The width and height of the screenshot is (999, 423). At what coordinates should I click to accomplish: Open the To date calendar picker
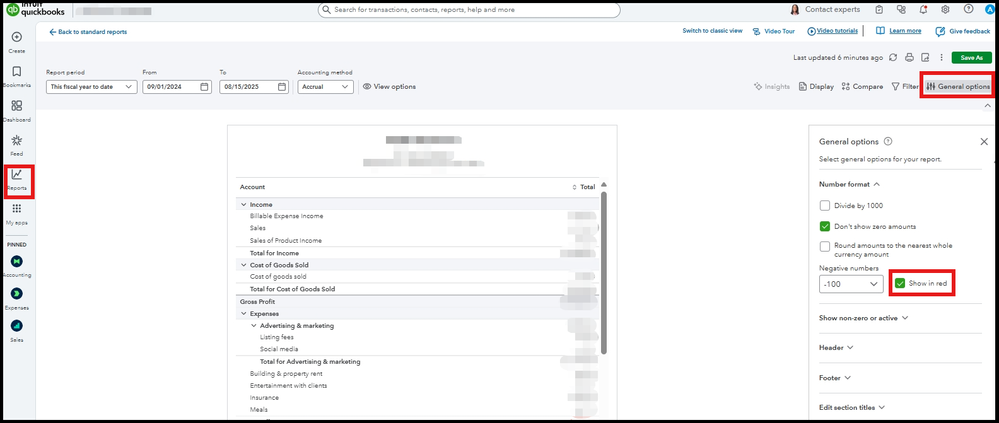coord(281,87)
